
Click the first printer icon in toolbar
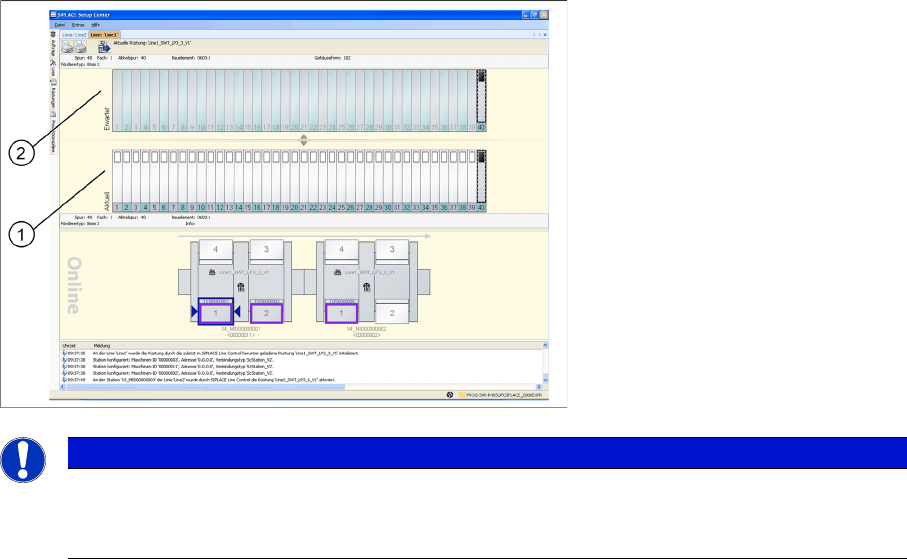point(68,47)
